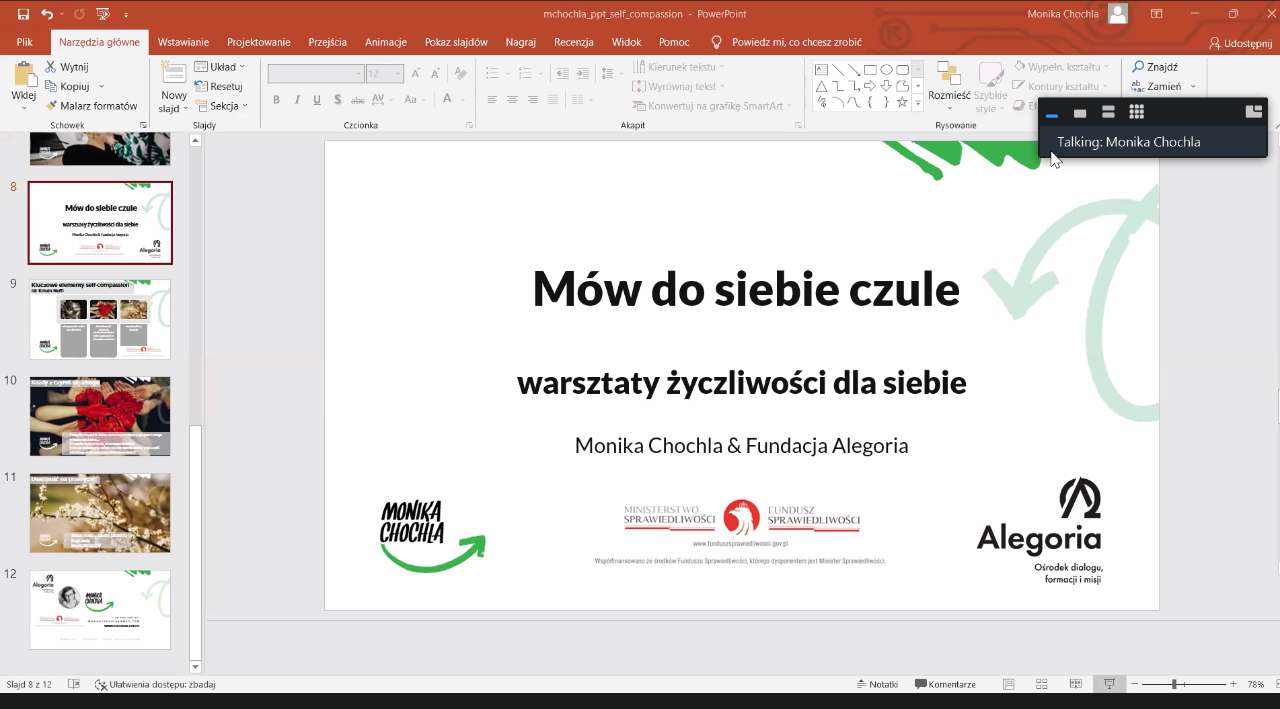Screen dimensions: 1280x709
Task: Open the Wstawianie ribbon tab
Action: click(x=183, y=42)
